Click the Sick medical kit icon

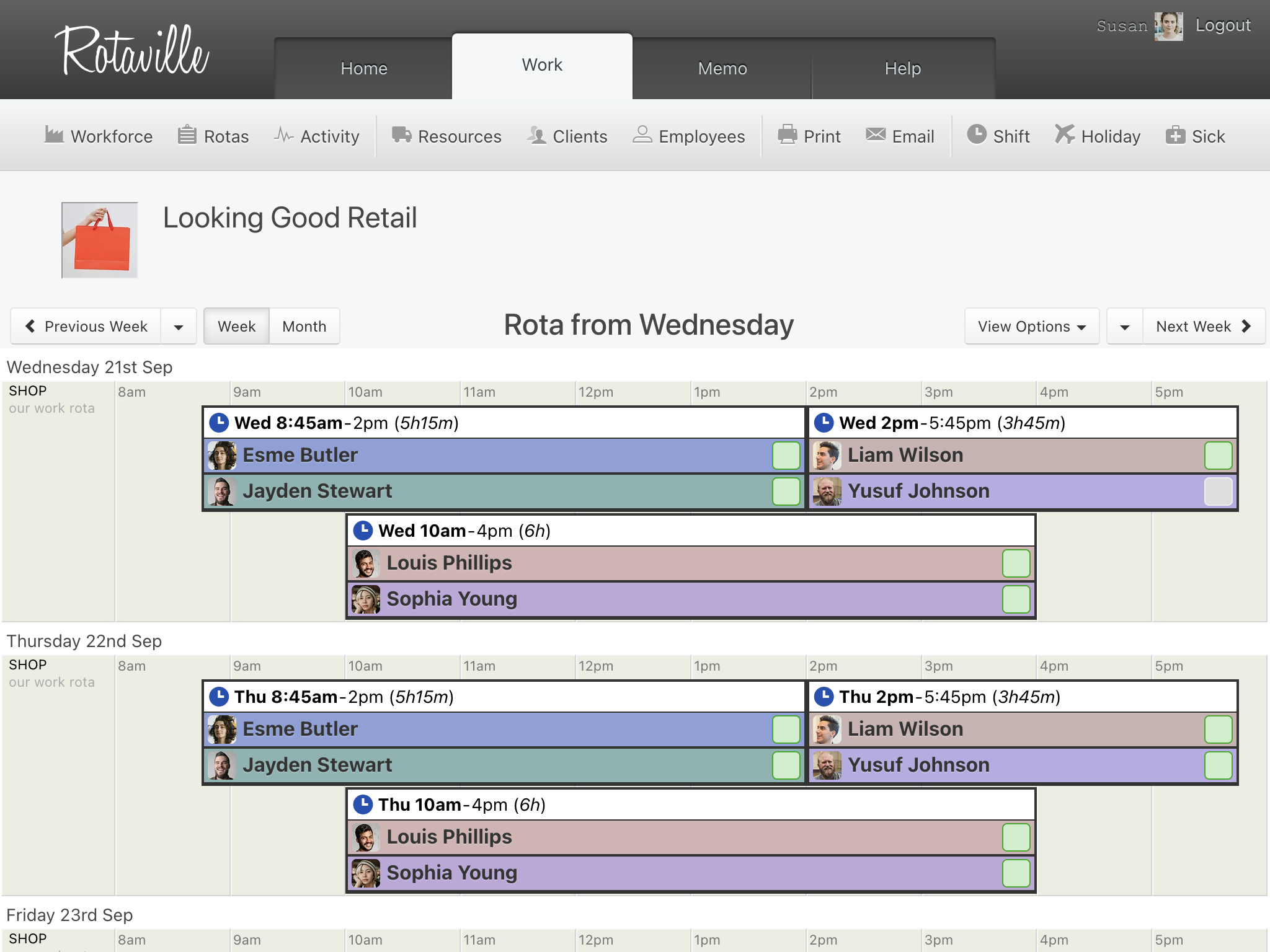tap(1175, 134)
